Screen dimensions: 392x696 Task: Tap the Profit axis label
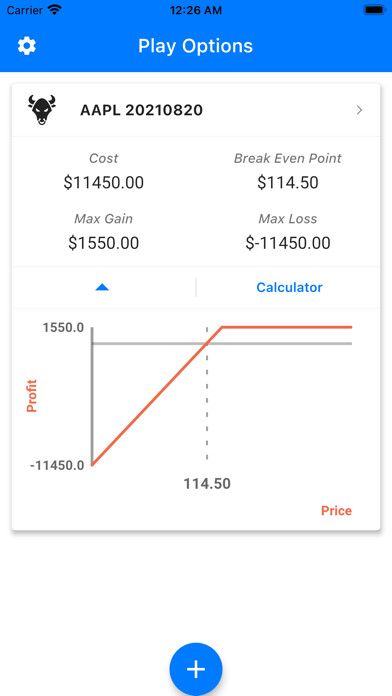[32, 396]
